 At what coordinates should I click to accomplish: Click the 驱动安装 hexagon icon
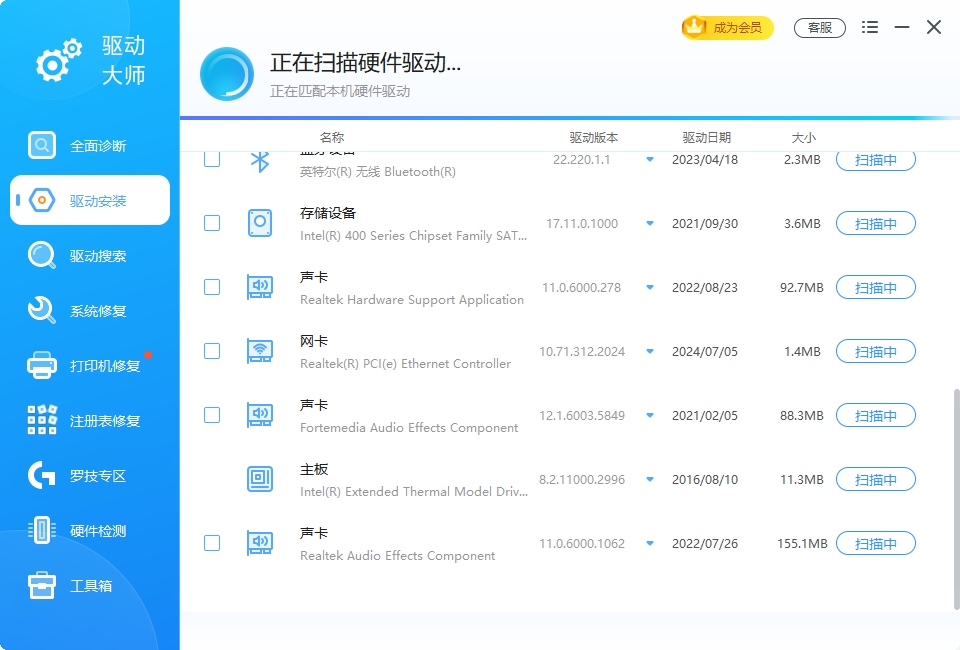click(x=42, y=200)
